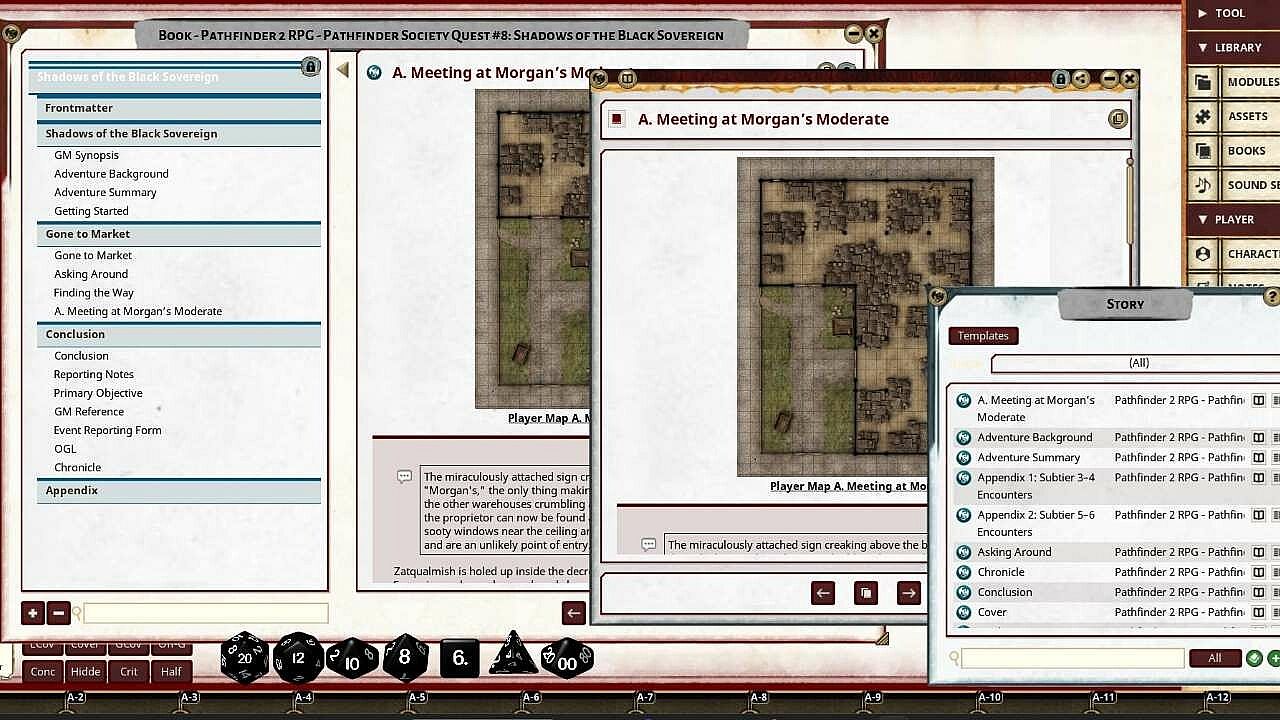
Task: Click the green checkmark button in the Story window
Action: [x=1254, y=658]
